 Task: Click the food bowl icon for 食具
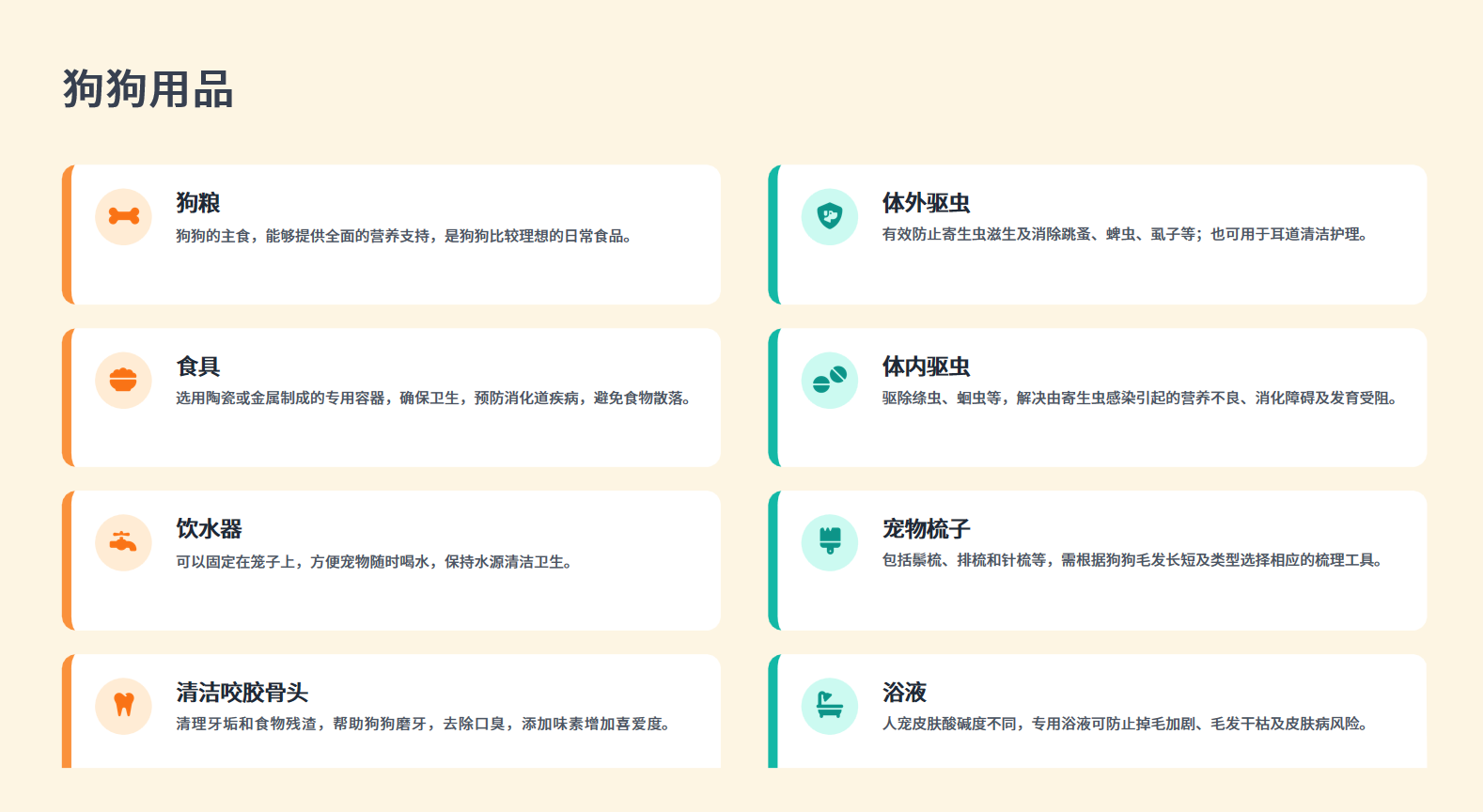(x=123, y=381)
